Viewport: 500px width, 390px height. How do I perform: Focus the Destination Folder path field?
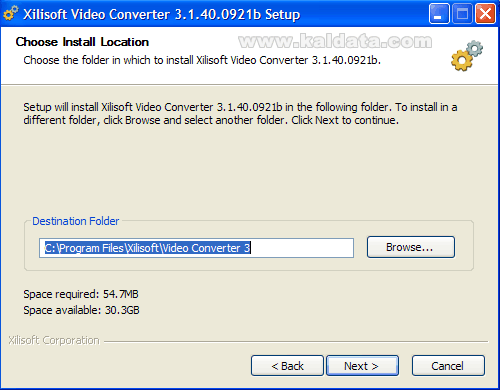[196, 248]
